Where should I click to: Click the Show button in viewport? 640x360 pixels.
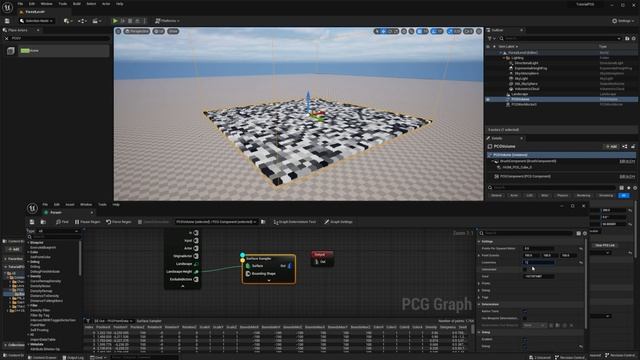click(x=173, y=31)
